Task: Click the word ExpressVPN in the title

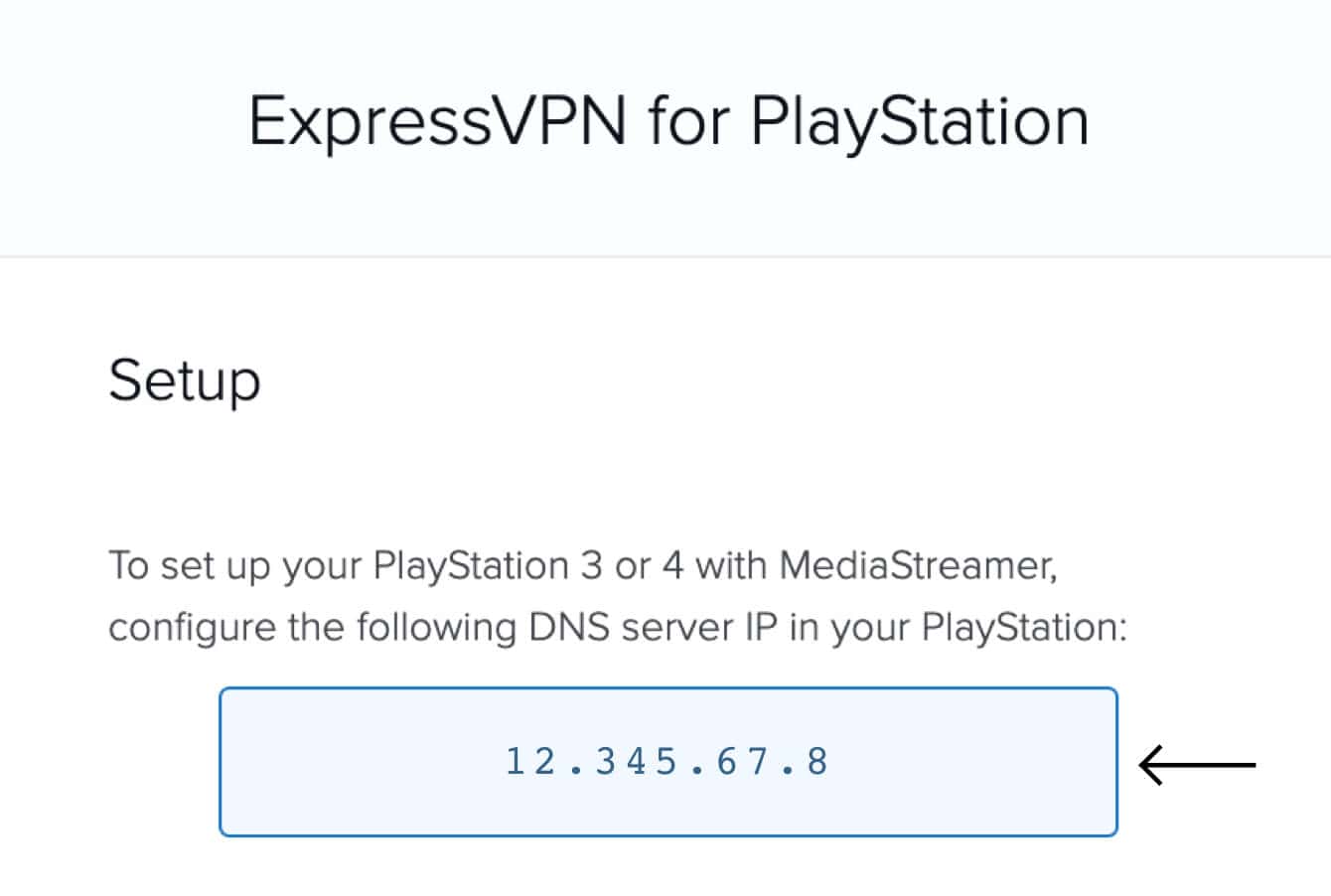Action: click(437, 119)
